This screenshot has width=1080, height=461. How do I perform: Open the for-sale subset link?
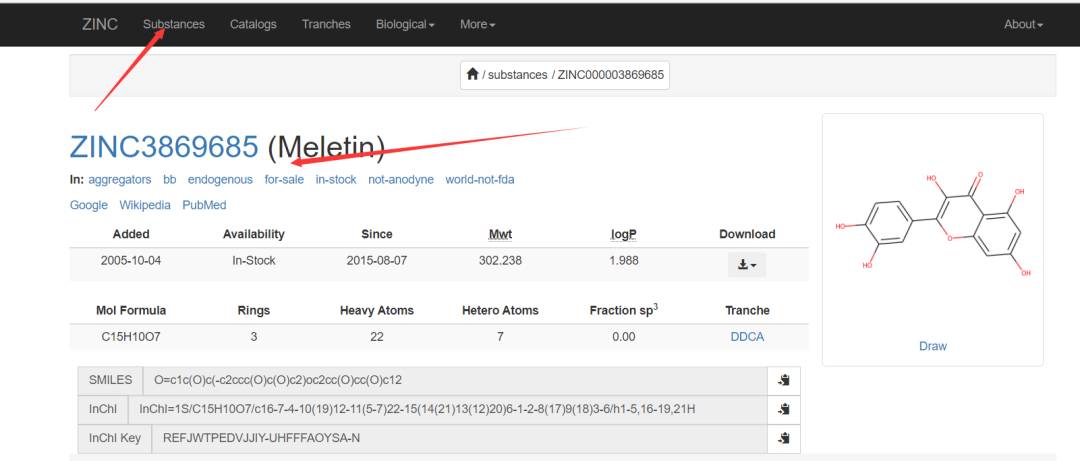284,180
